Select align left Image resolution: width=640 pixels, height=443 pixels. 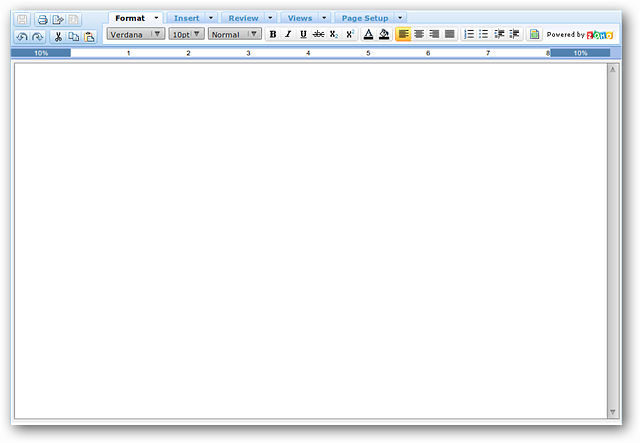[x=403, y=34]
